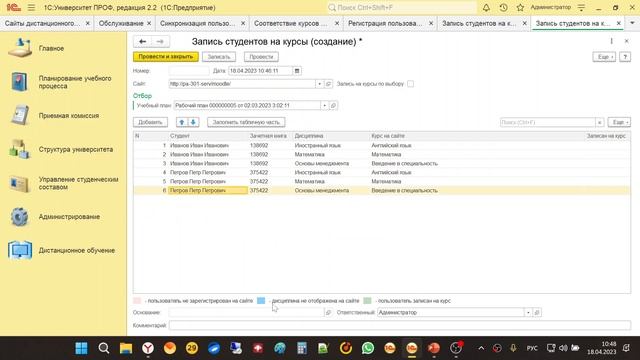Open the date calendar picker icon
Viewport: 640px width, 360px height.
(x=297, y=71)
